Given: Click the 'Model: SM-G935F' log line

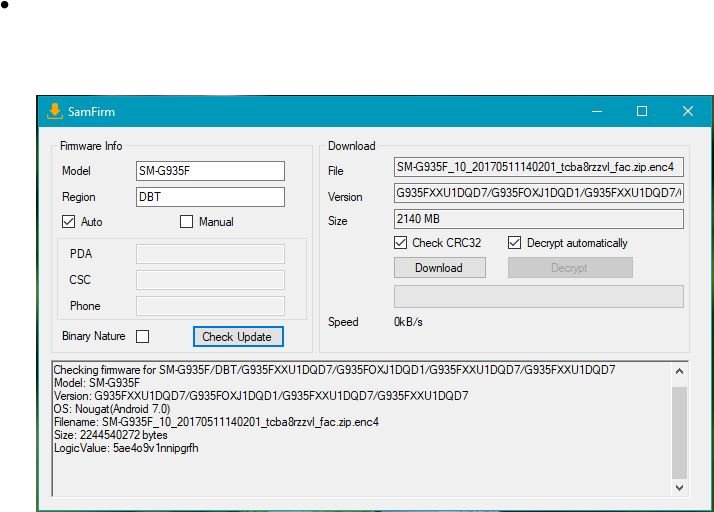Looking at the screenshot, I should click(97, 383).
